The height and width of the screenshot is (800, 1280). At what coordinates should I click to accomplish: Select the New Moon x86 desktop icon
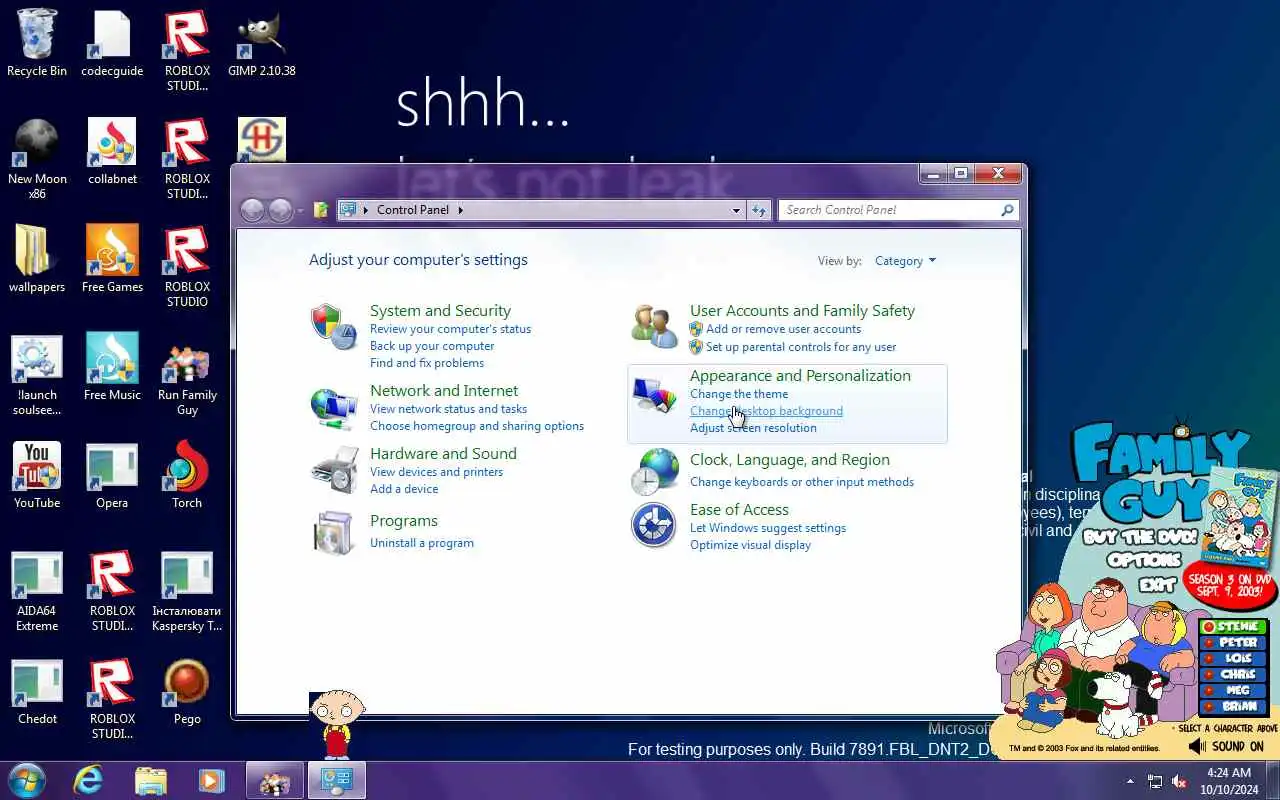[37, 158]
